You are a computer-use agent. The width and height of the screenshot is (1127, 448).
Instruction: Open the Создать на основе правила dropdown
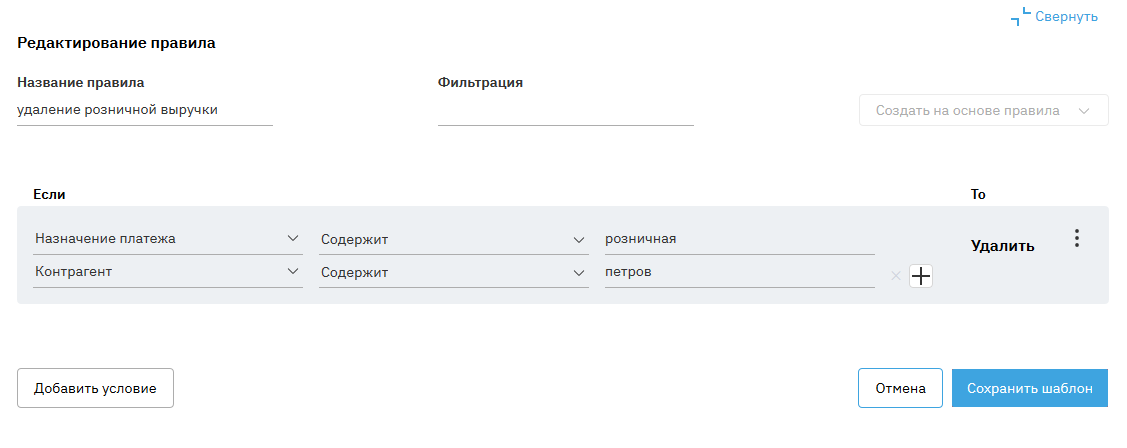pos(968,111)
